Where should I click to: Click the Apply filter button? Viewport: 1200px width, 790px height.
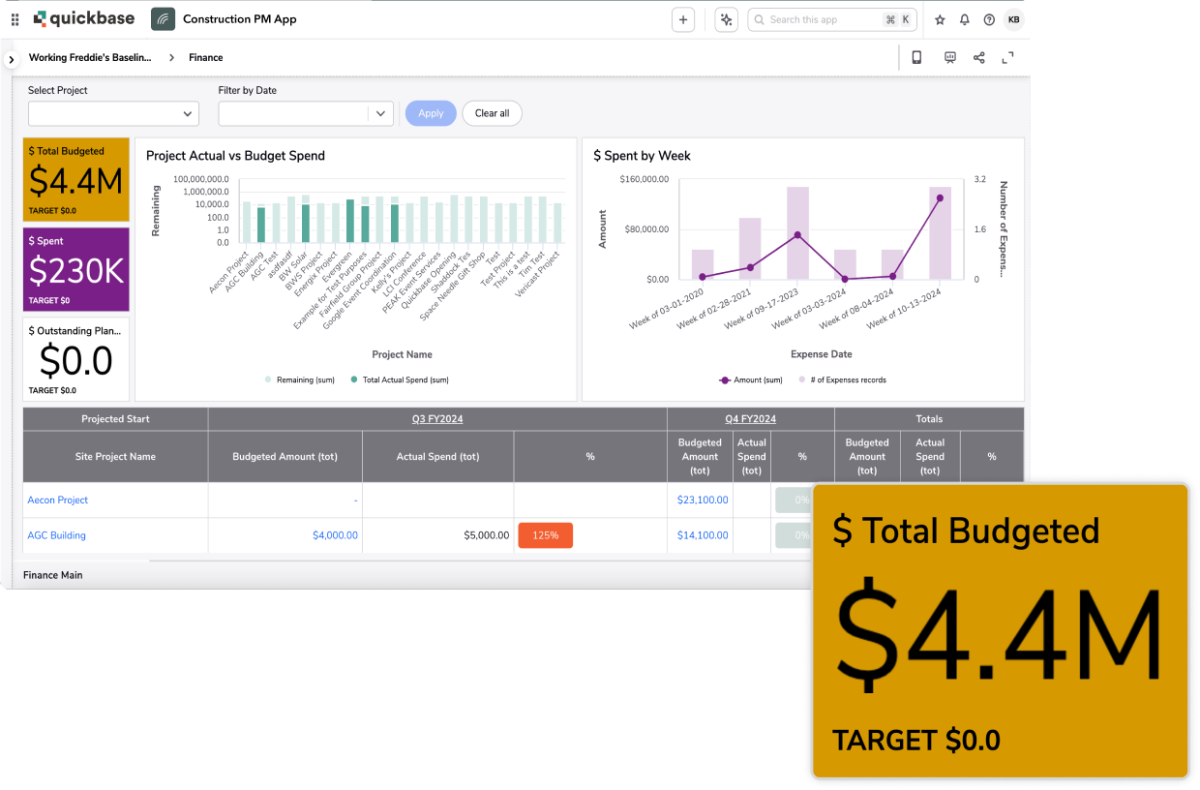click(x=430, y=113)
